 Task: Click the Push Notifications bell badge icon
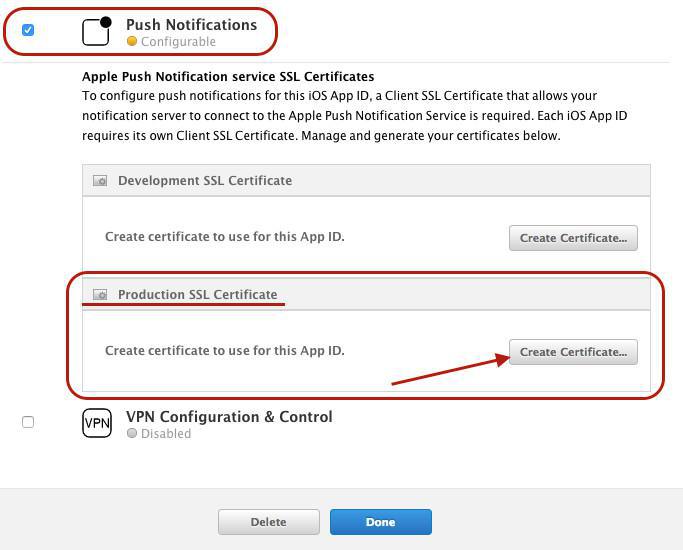point(96,31)
